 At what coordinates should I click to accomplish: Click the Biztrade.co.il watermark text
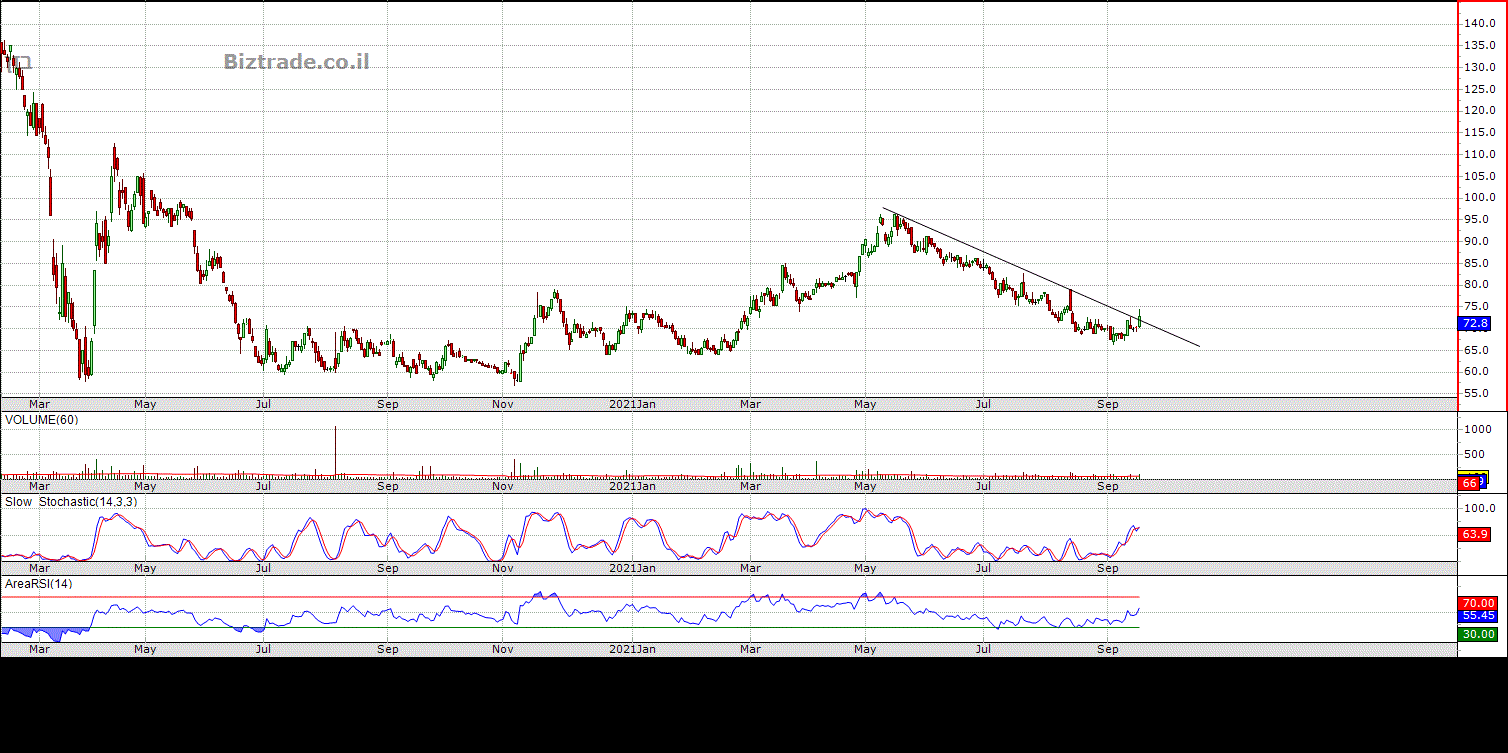[296, 62]
